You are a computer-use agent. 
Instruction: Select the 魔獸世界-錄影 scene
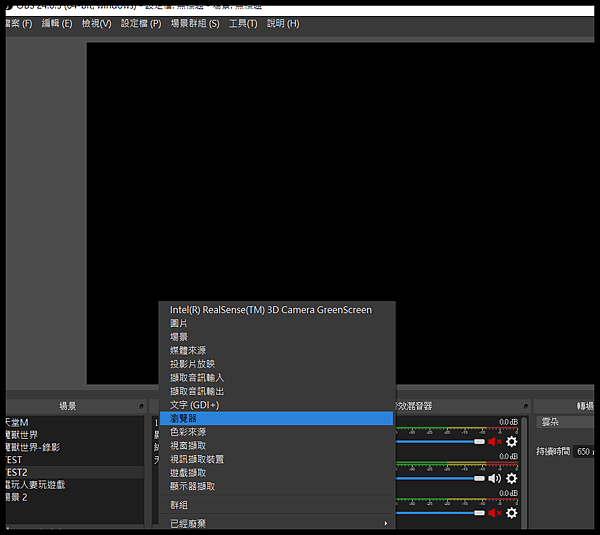click(x=75, y=447)
